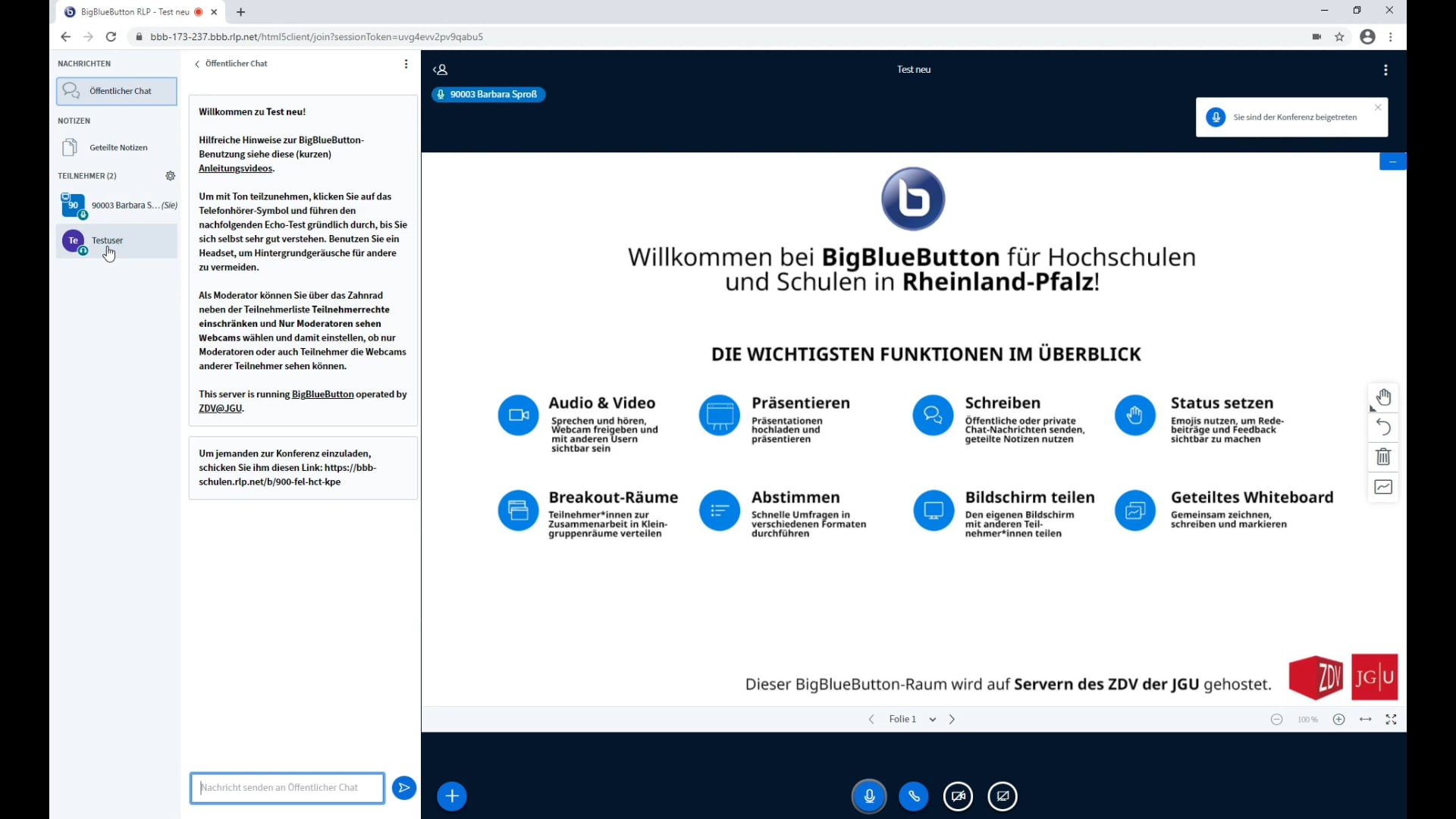The width and height of the screenshot is (1456, 819).
Task: Click the chat message input field
Action: tap(287, 788)
